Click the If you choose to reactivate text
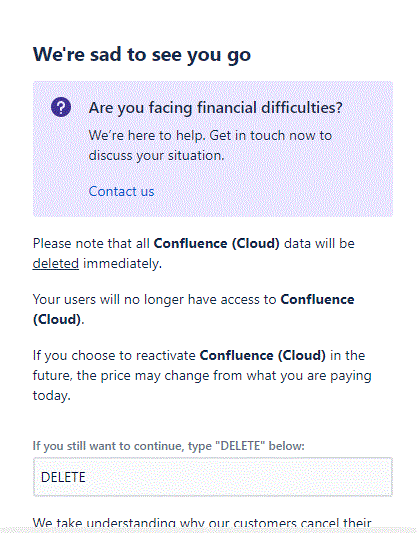 [114, 356]
